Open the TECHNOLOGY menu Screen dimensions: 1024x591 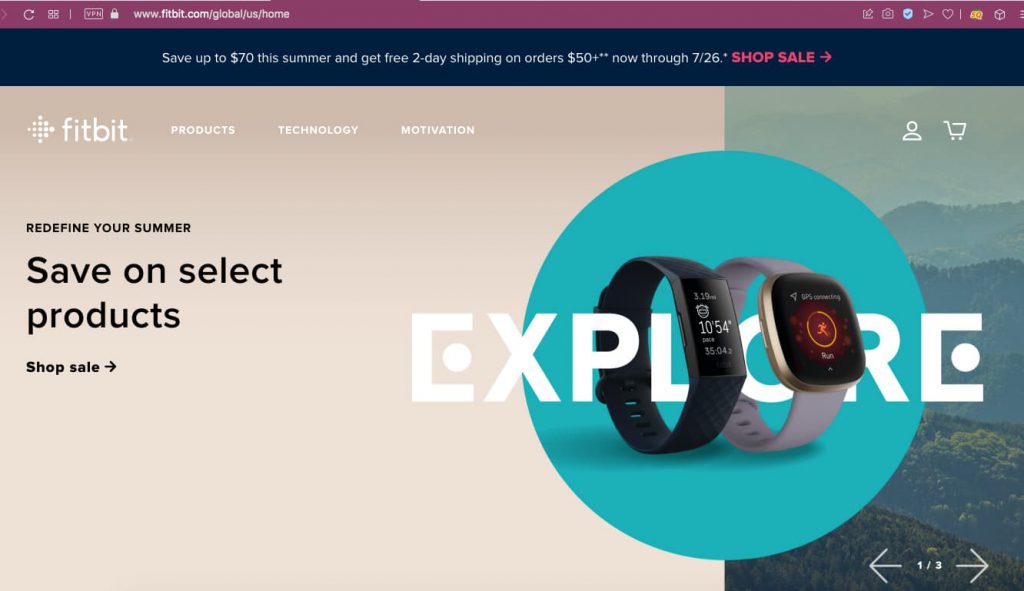pyautogui.click(x=318, y=130)
